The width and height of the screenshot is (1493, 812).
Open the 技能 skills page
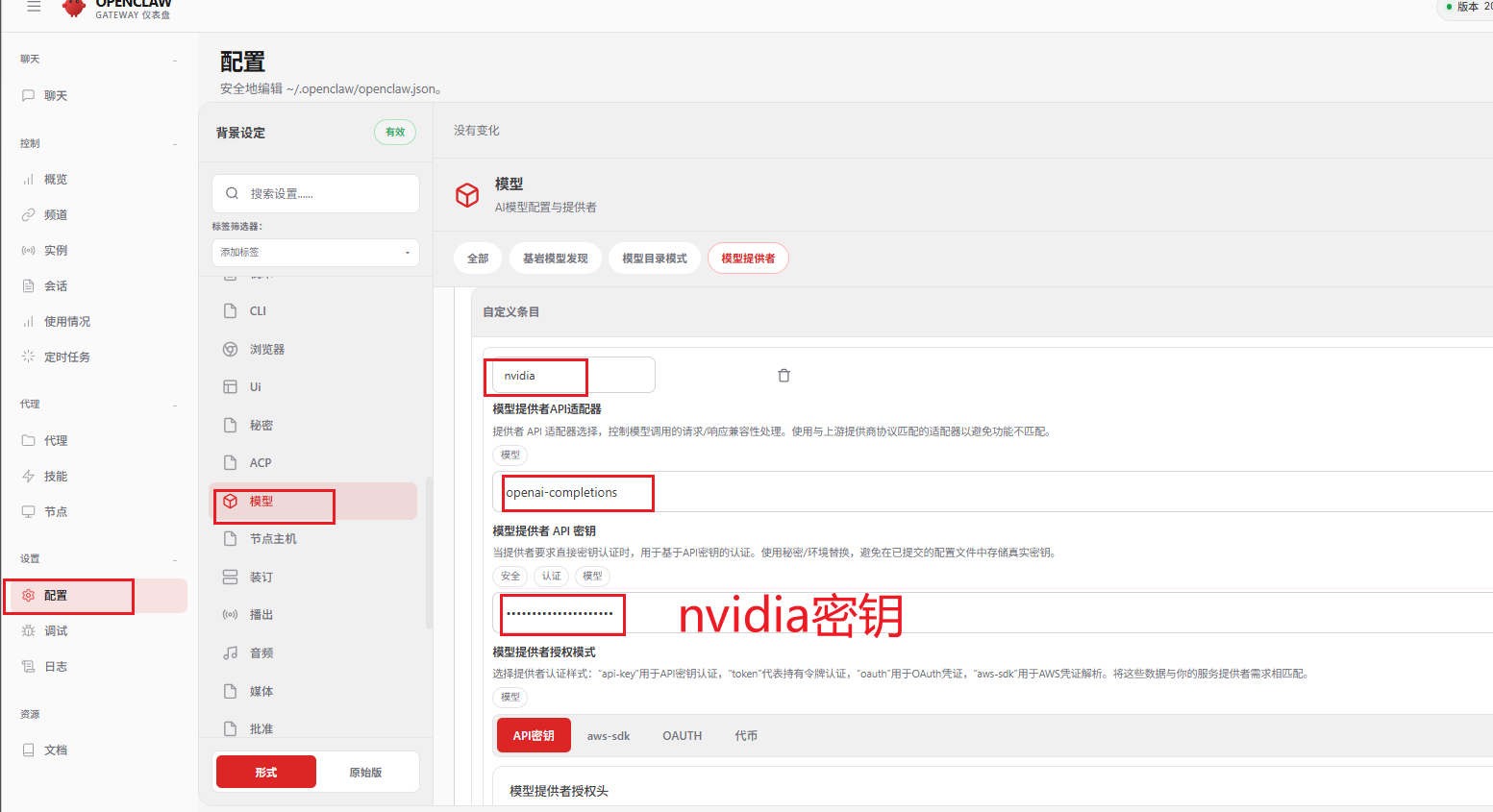click(55, 477)
